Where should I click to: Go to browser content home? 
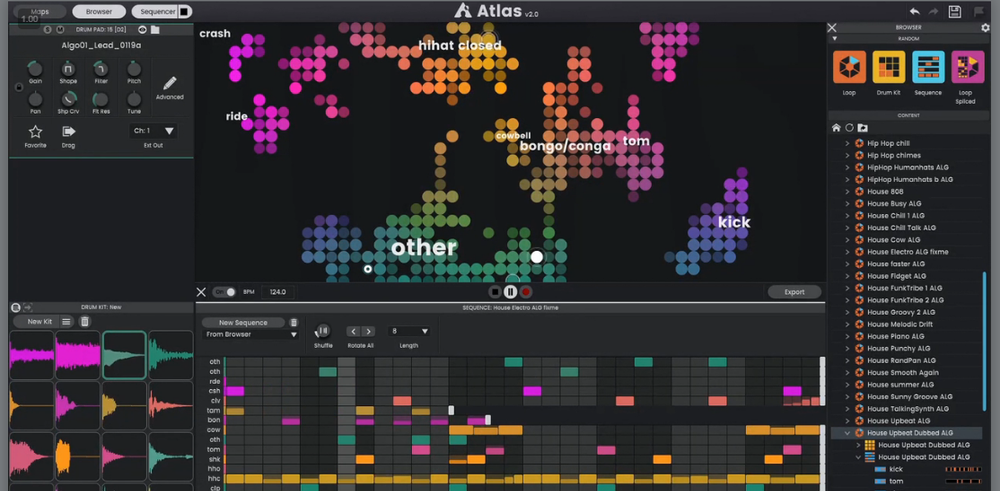pyautogui.click(x=836, y=128)
